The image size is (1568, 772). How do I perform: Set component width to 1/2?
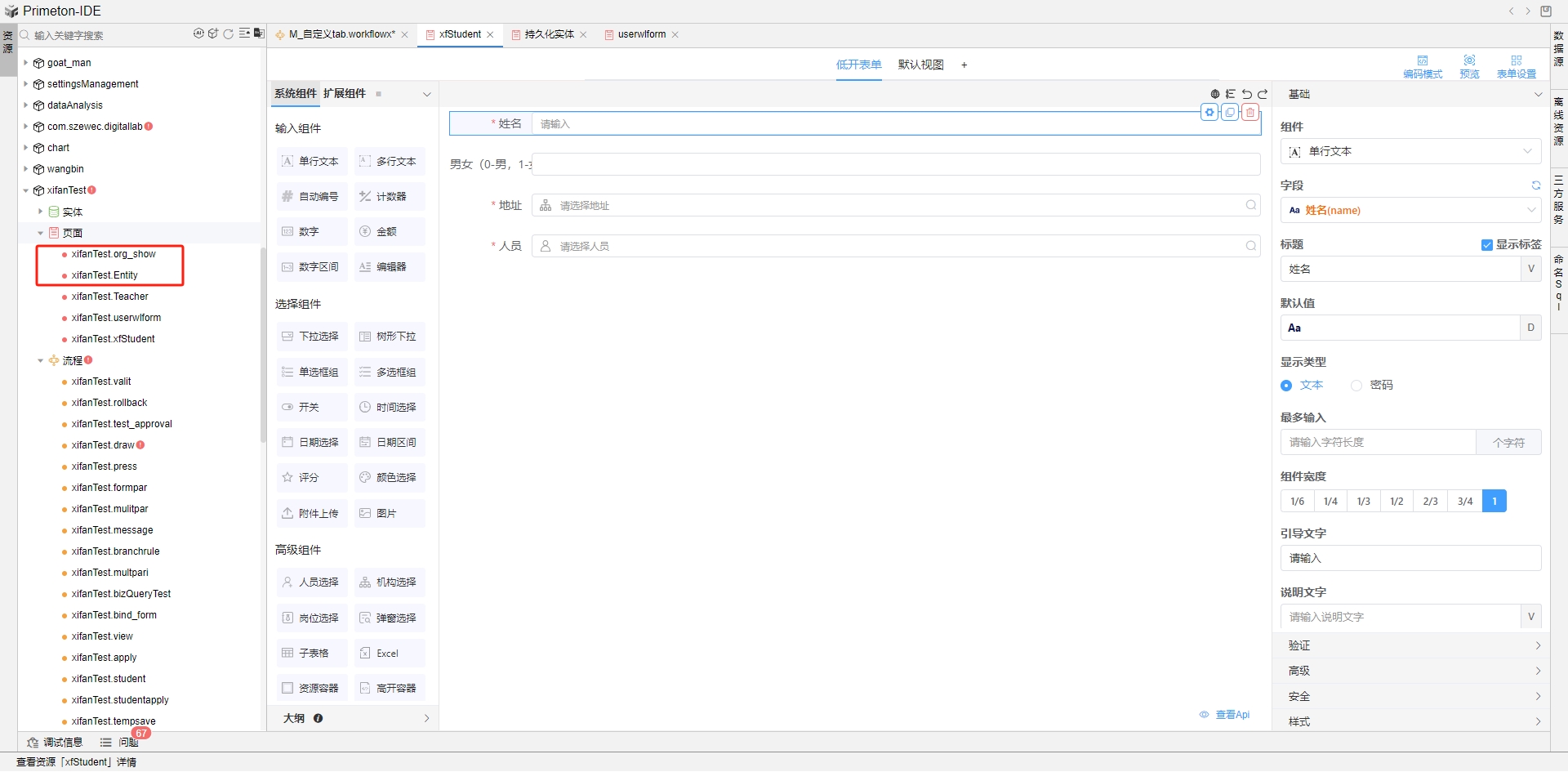click(1397, 501)
